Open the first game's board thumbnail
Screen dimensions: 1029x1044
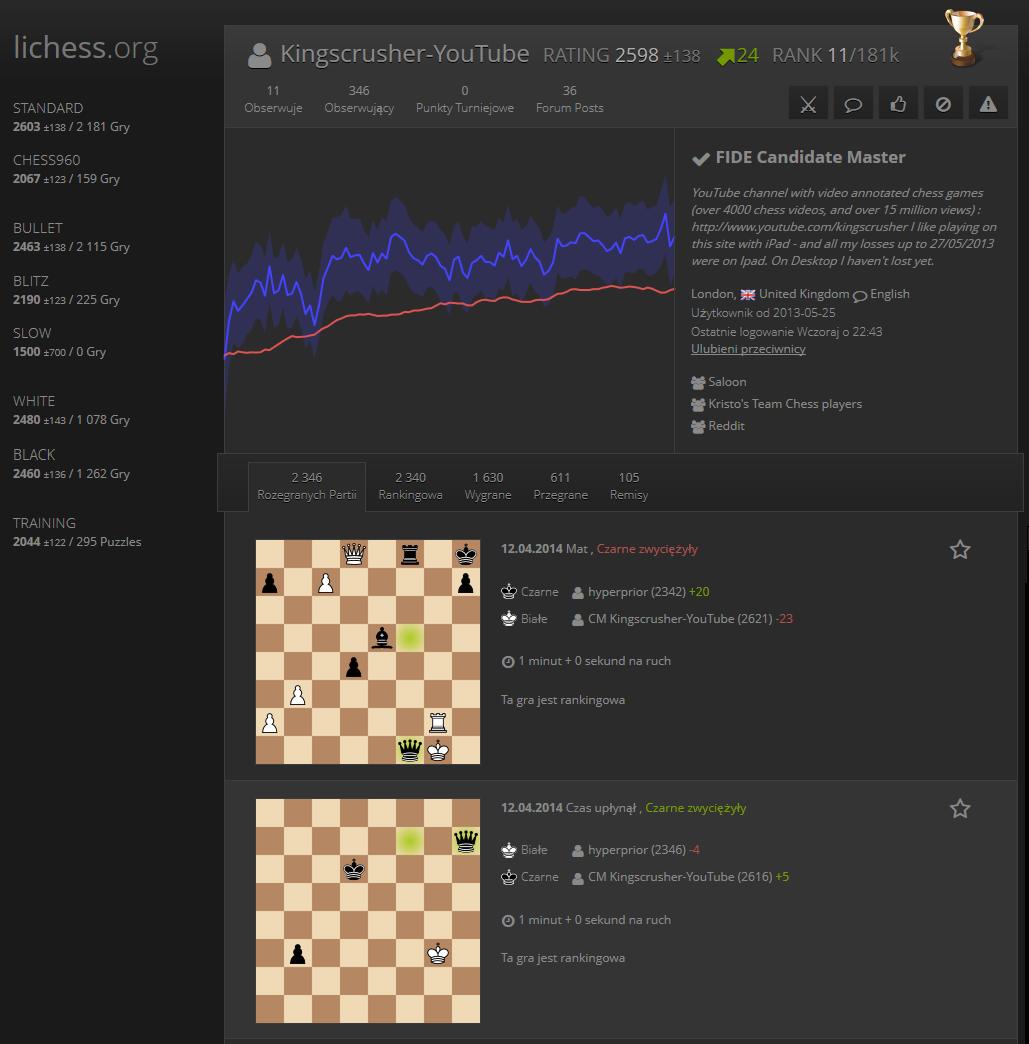(x=368, y=652)
